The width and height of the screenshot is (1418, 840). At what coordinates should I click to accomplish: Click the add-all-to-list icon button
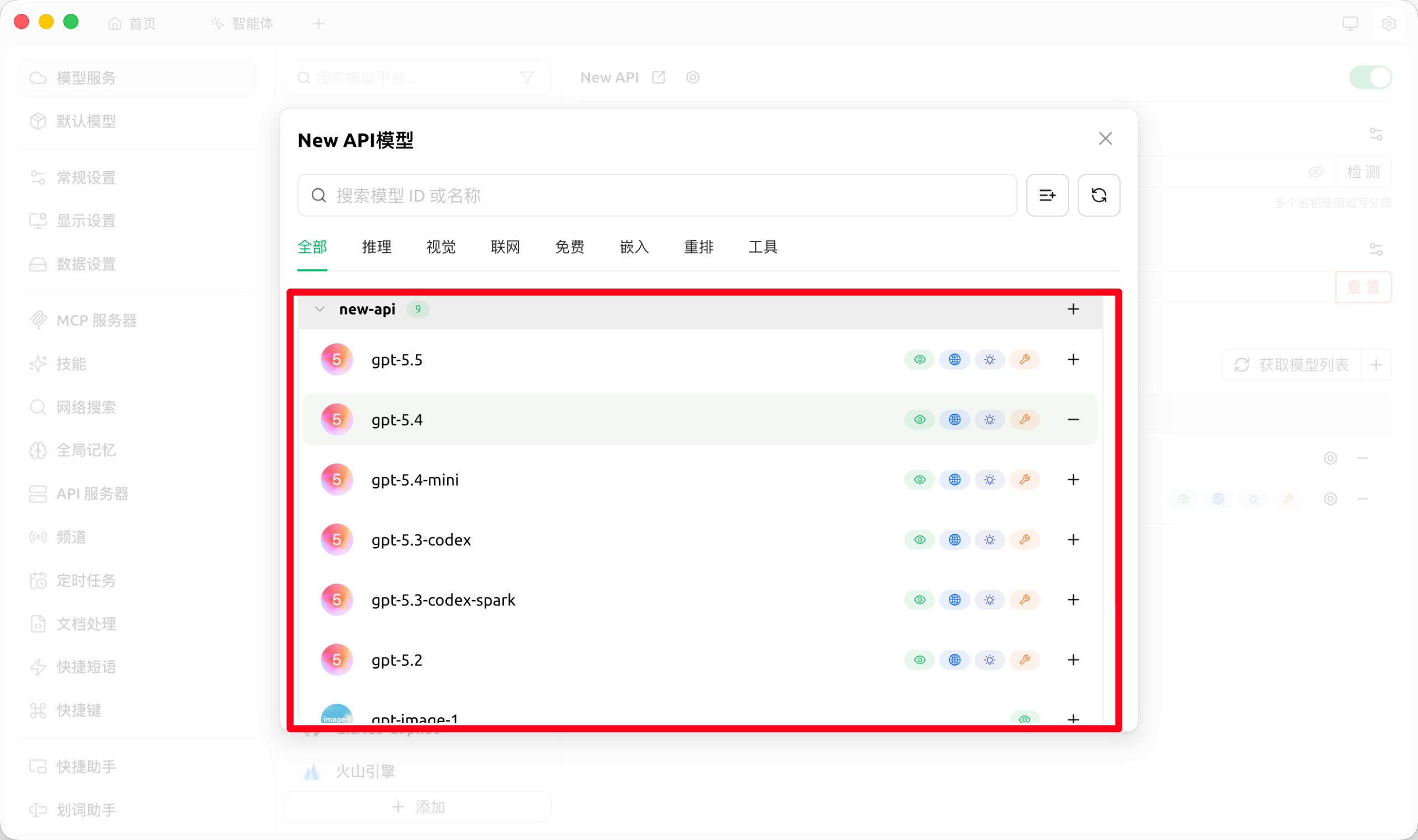[1047, 195]
